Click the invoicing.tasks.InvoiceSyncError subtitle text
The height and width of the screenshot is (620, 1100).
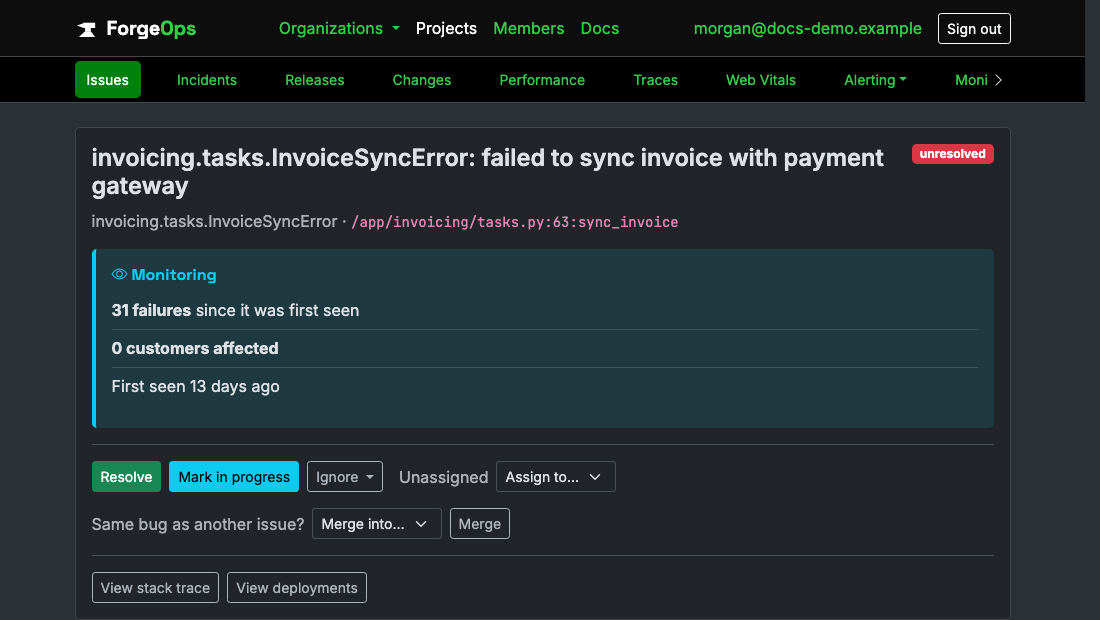pyautogui.click(x=214, y=222)
